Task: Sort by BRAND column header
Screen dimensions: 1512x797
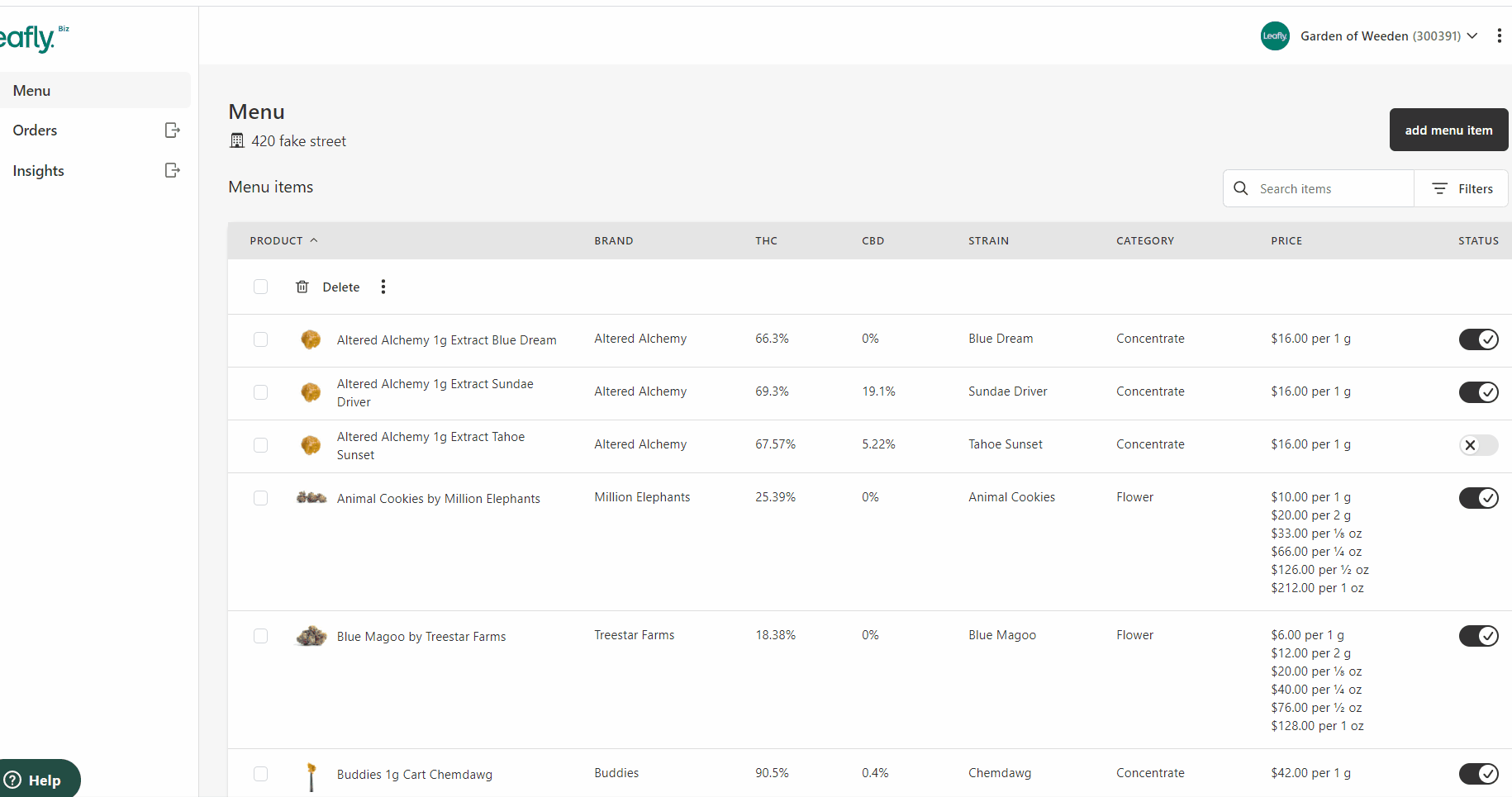Action: coord(614,240)
